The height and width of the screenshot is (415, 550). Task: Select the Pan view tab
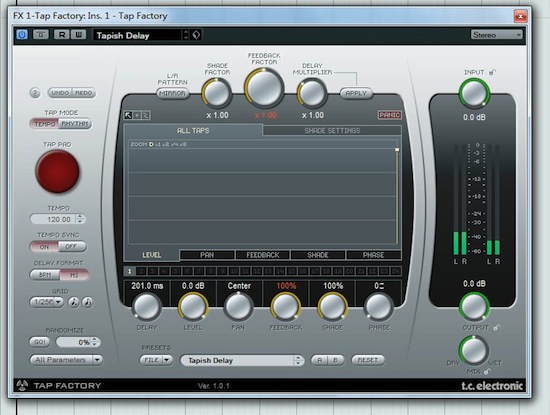coord(207,255)
